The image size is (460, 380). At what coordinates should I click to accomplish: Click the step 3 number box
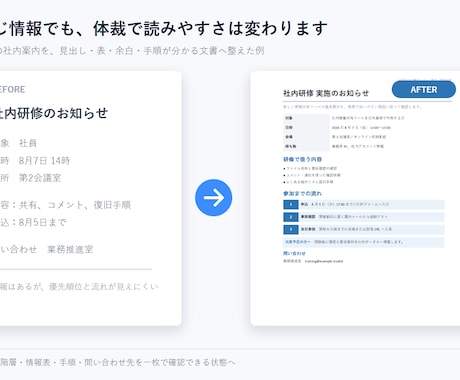click(x=291, y=229)
